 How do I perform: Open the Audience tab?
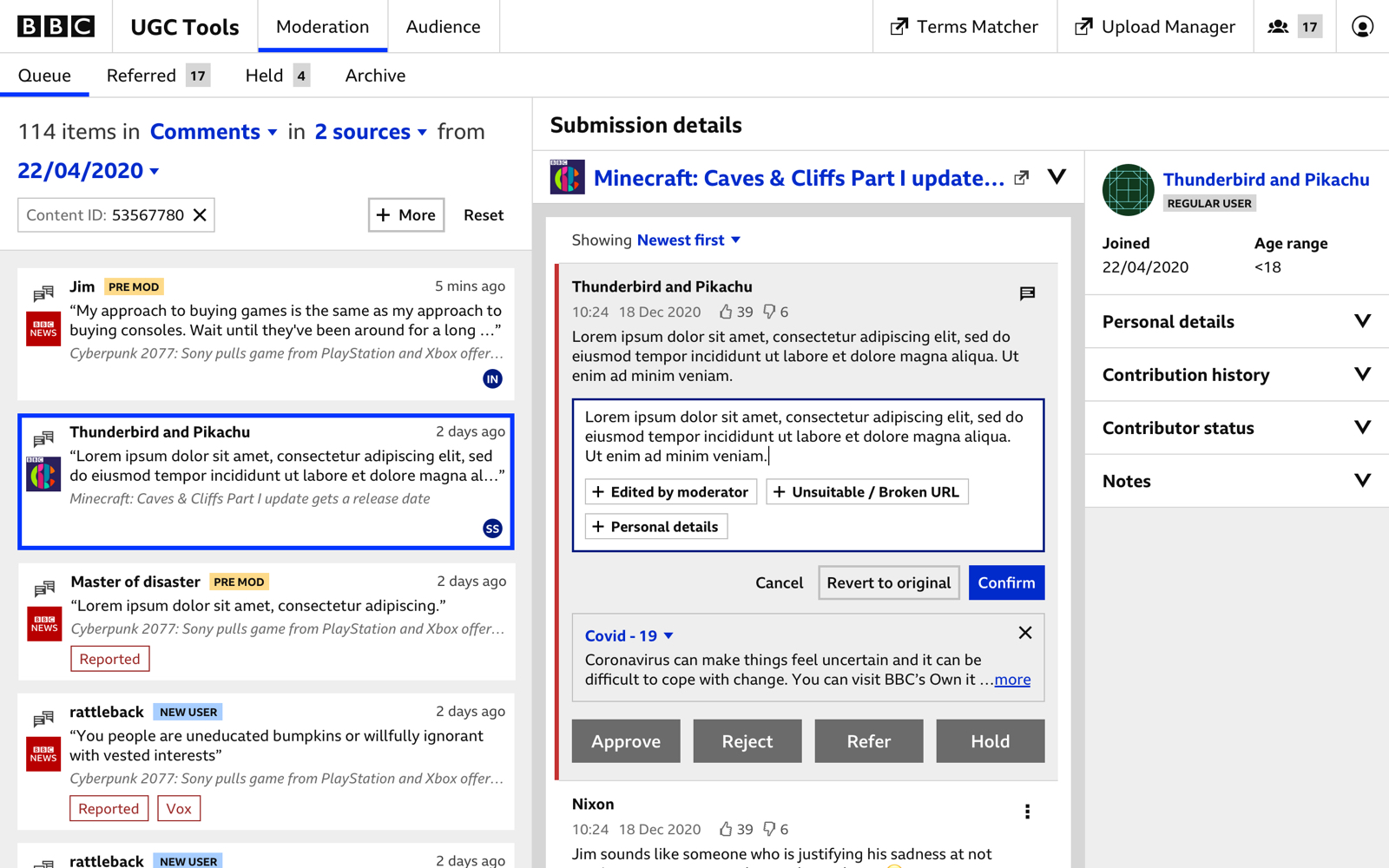[x=443, y=27]
